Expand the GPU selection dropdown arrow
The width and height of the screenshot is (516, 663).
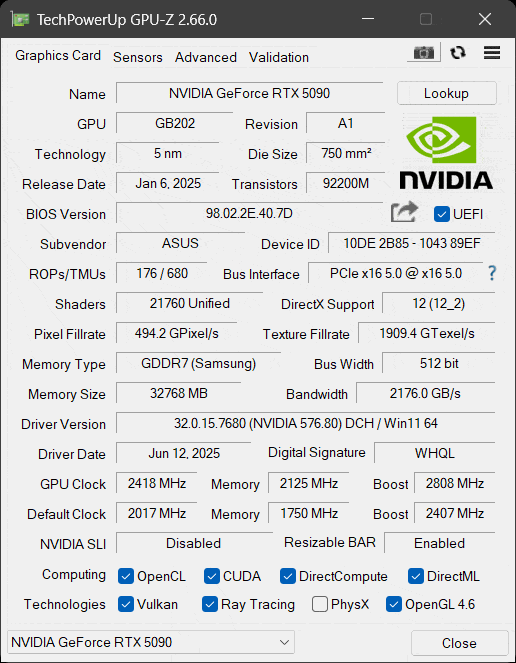(x=285, y=642)
